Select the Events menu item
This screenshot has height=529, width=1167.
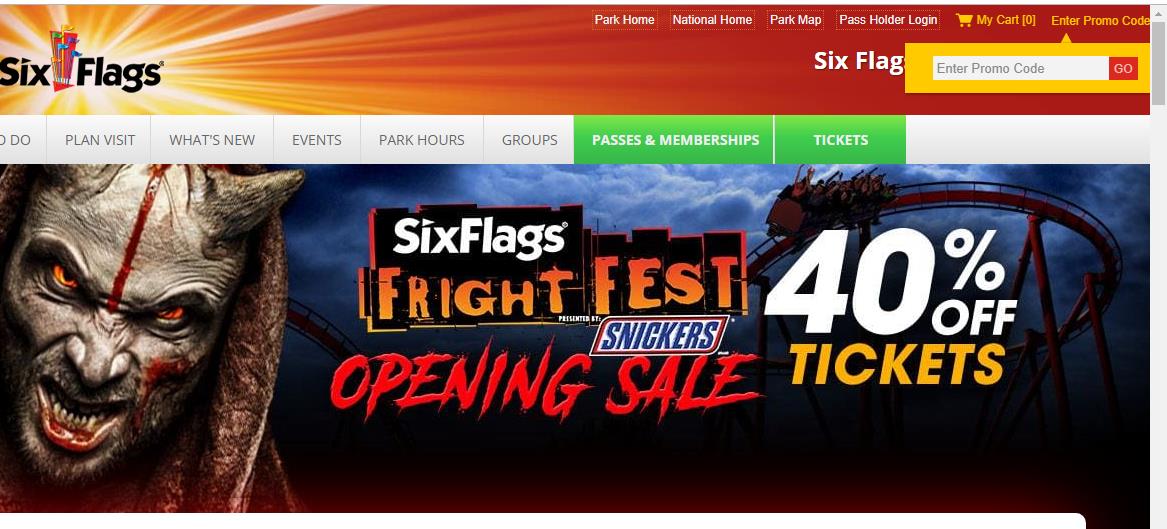(x=317, y=140)
